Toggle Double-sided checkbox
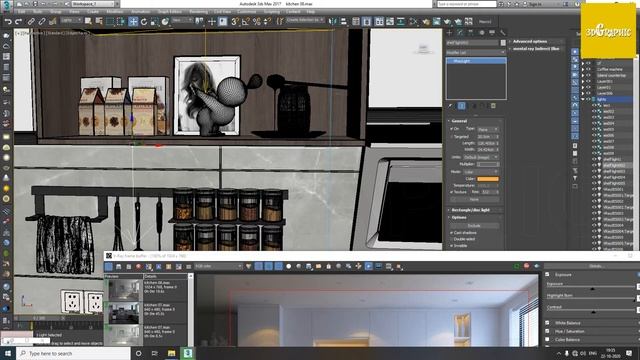 (452, 239)
